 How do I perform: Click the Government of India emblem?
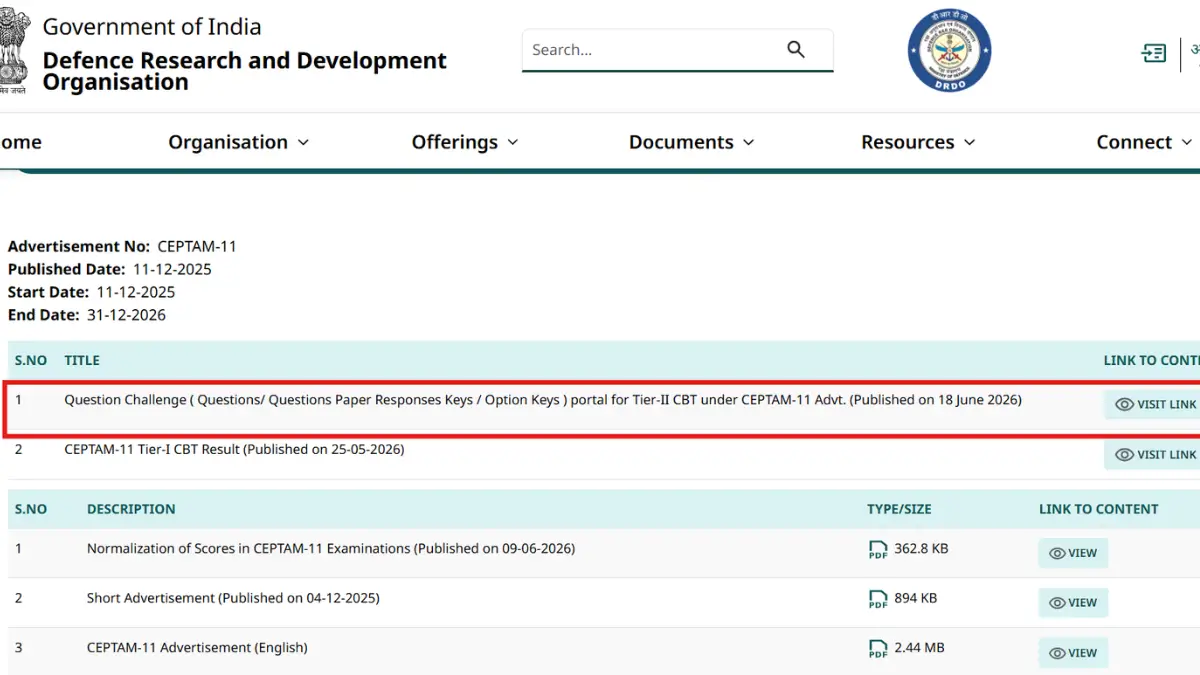(x=13, y=49)
